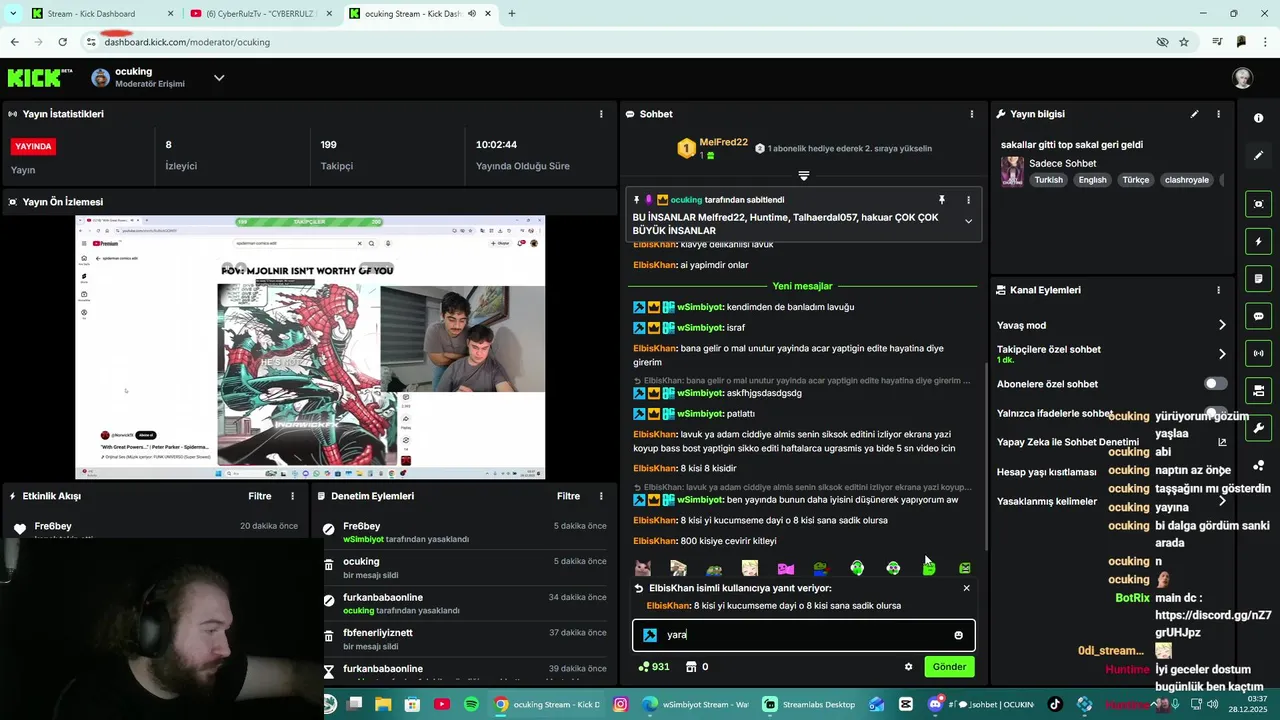
Task: Open user avatar at top right
Action: (1242, 78)
